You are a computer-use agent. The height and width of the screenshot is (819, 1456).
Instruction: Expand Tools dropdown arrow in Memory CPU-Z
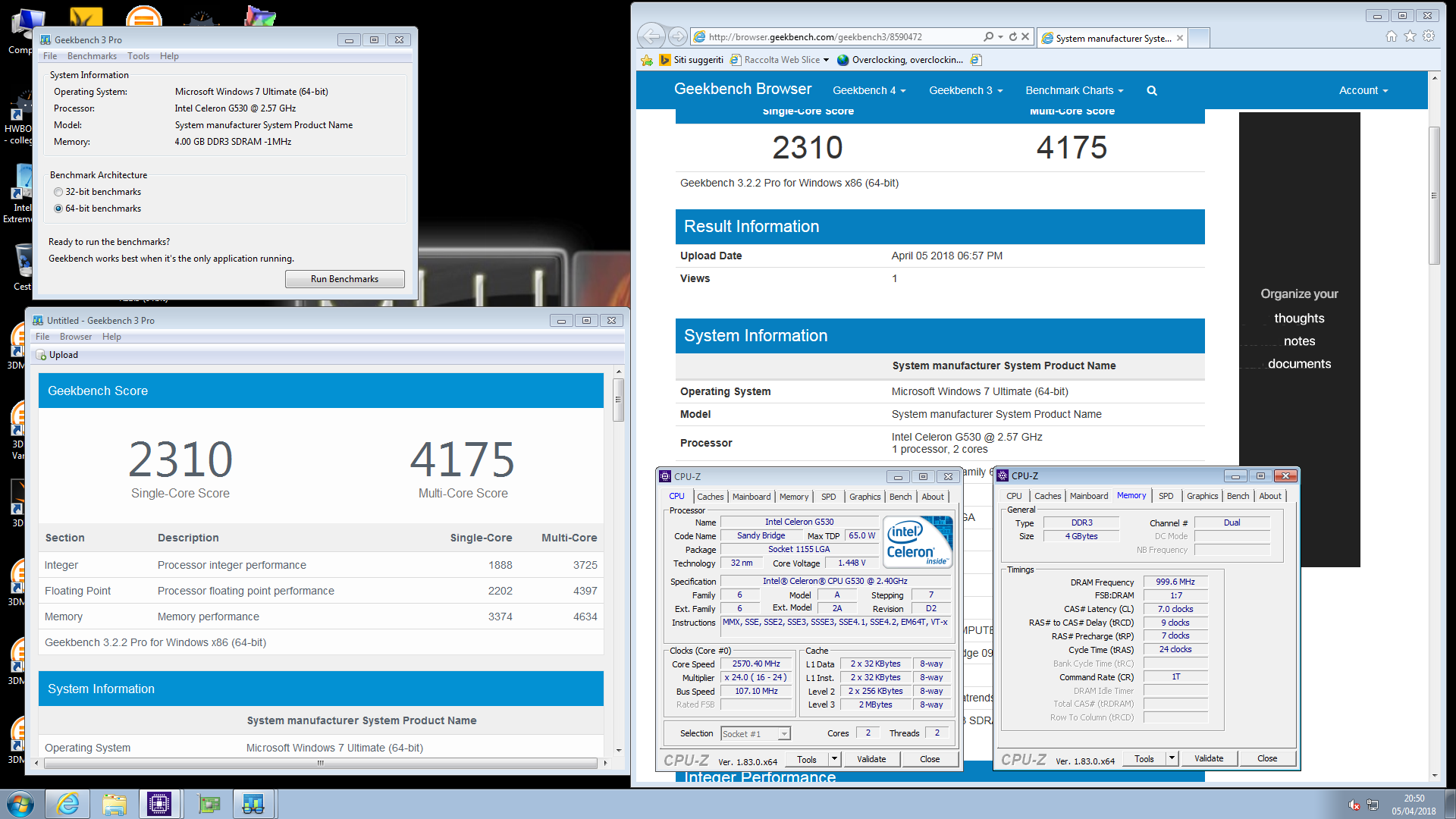[x=1172, y=758]
